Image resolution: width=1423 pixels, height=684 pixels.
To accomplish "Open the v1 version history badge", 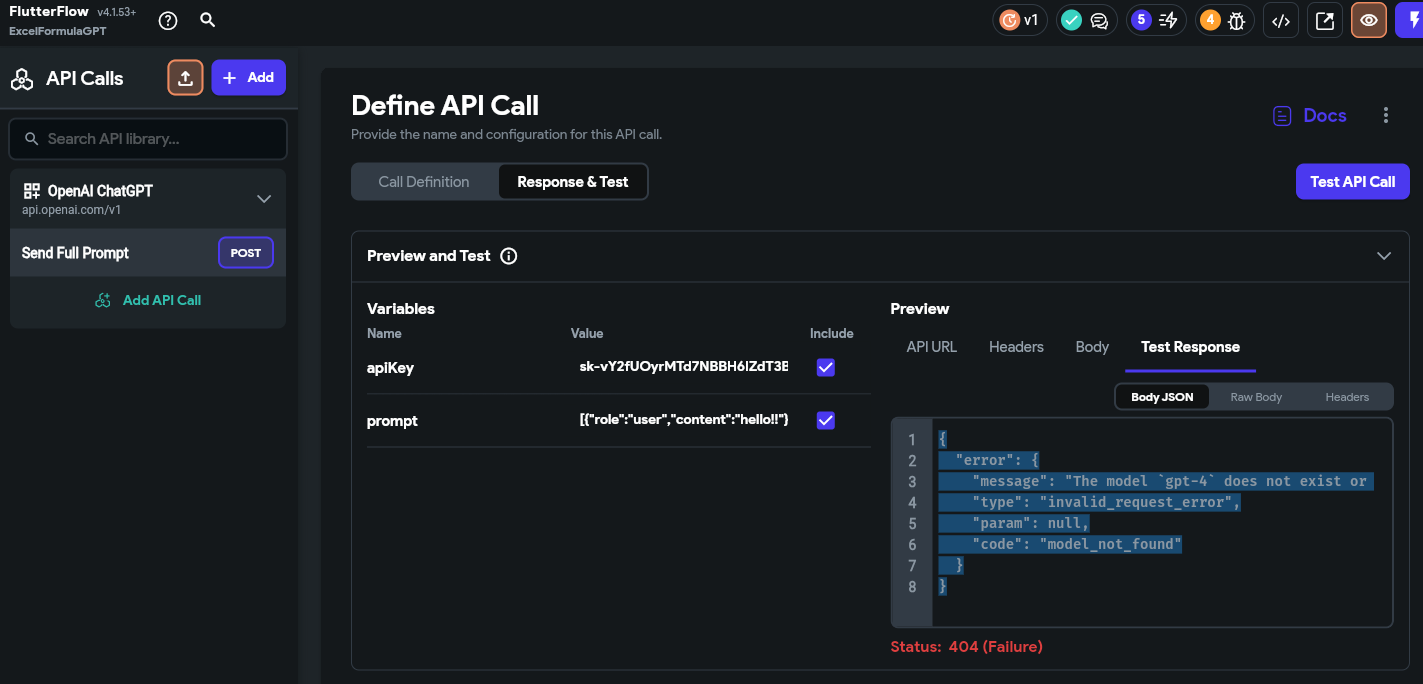I will pyautogui.click(x=1020, y=20).
